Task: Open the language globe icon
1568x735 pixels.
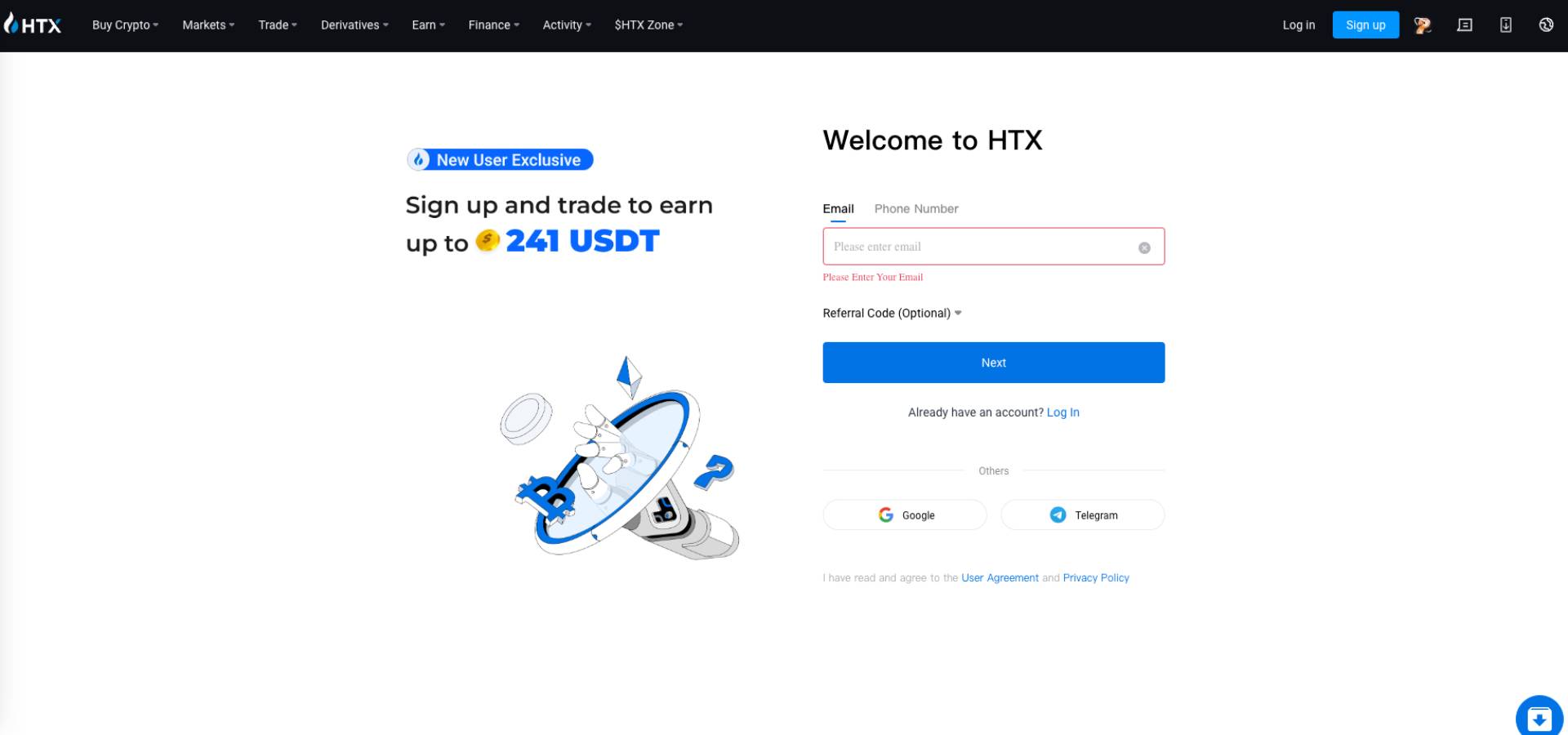Action: coord(1546,25)
